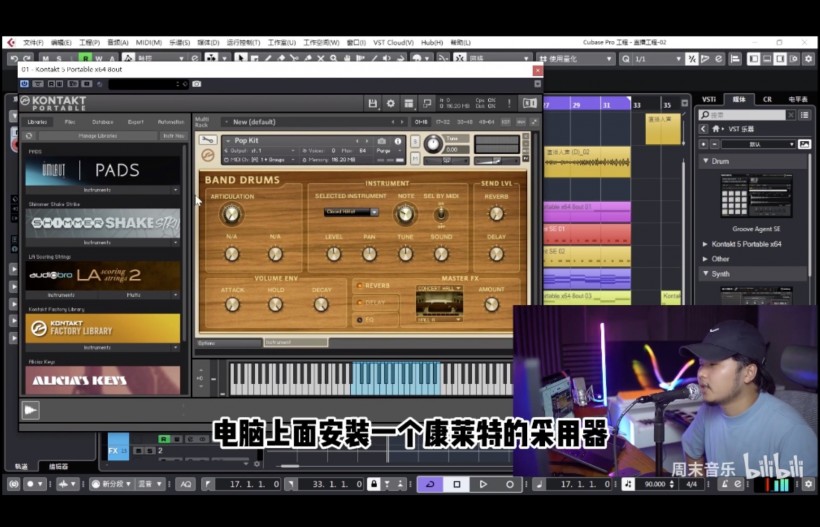Click transport Stop button

click(457, 484)
